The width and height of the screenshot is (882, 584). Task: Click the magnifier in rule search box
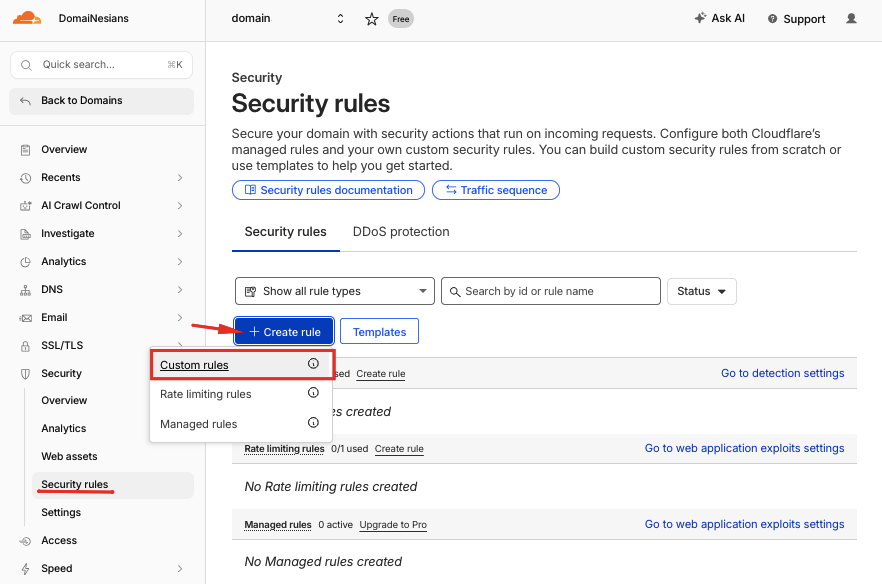[455, 291]
